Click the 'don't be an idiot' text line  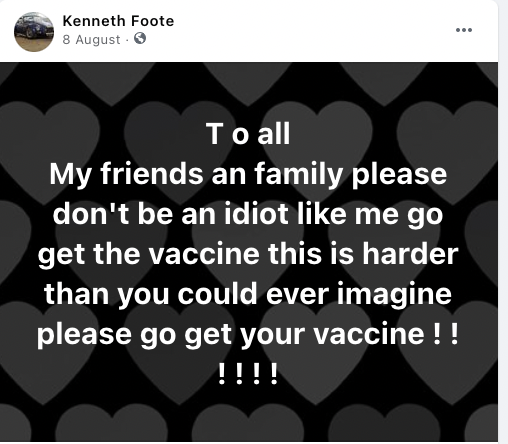248,214
